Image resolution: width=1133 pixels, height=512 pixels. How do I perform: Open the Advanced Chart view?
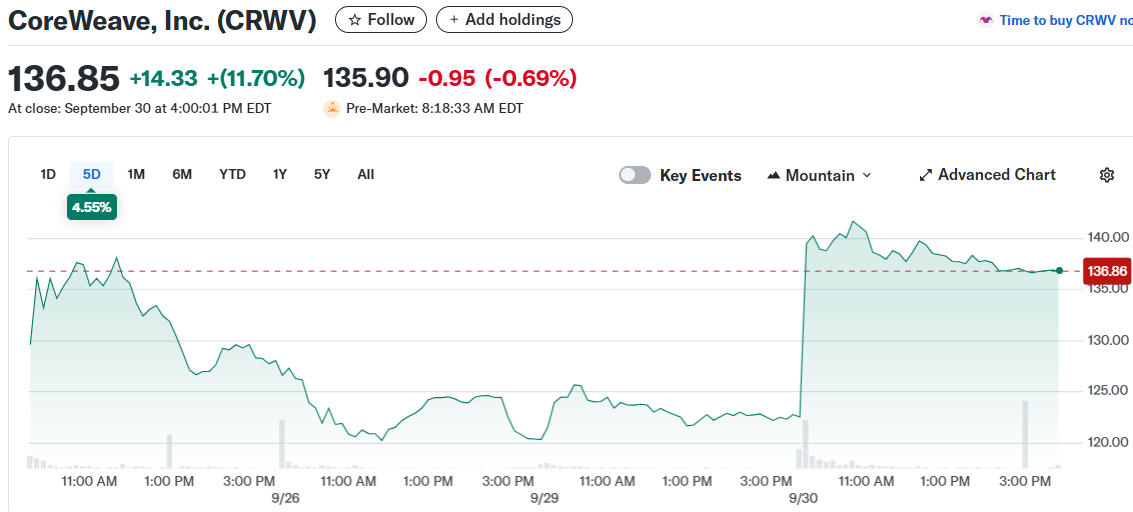click(x=987, y=175)
